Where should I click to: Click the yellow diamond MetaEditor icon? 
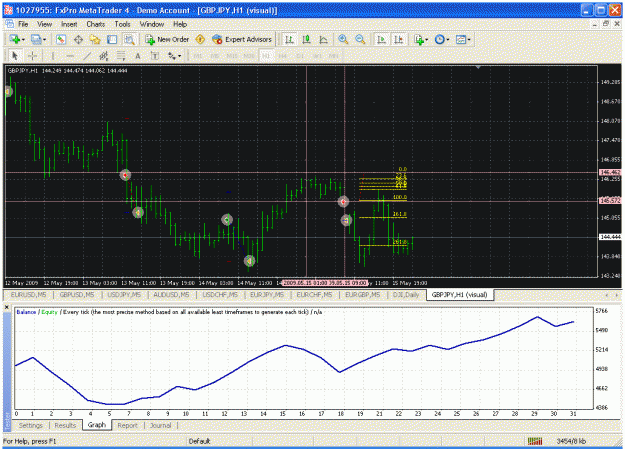click(200, 39)
